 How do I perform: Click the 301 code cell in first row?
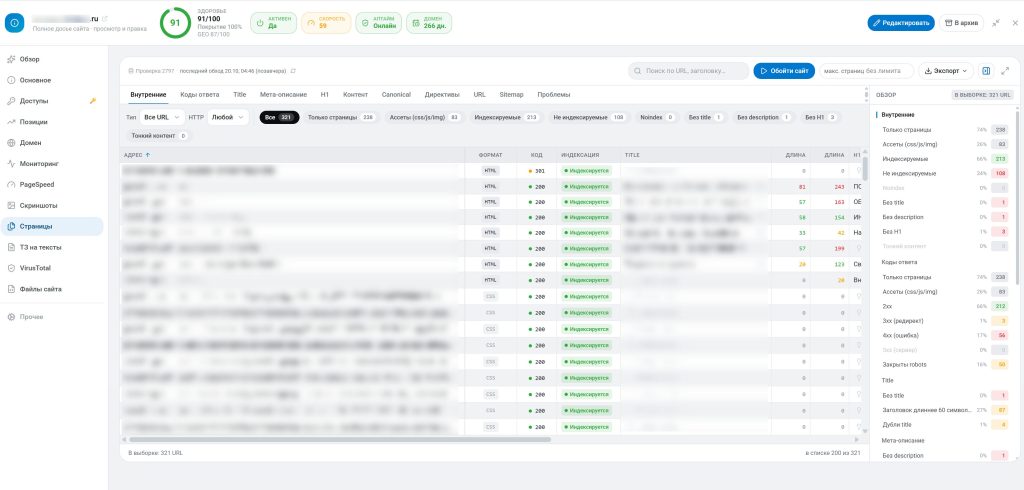pos(537,171)
